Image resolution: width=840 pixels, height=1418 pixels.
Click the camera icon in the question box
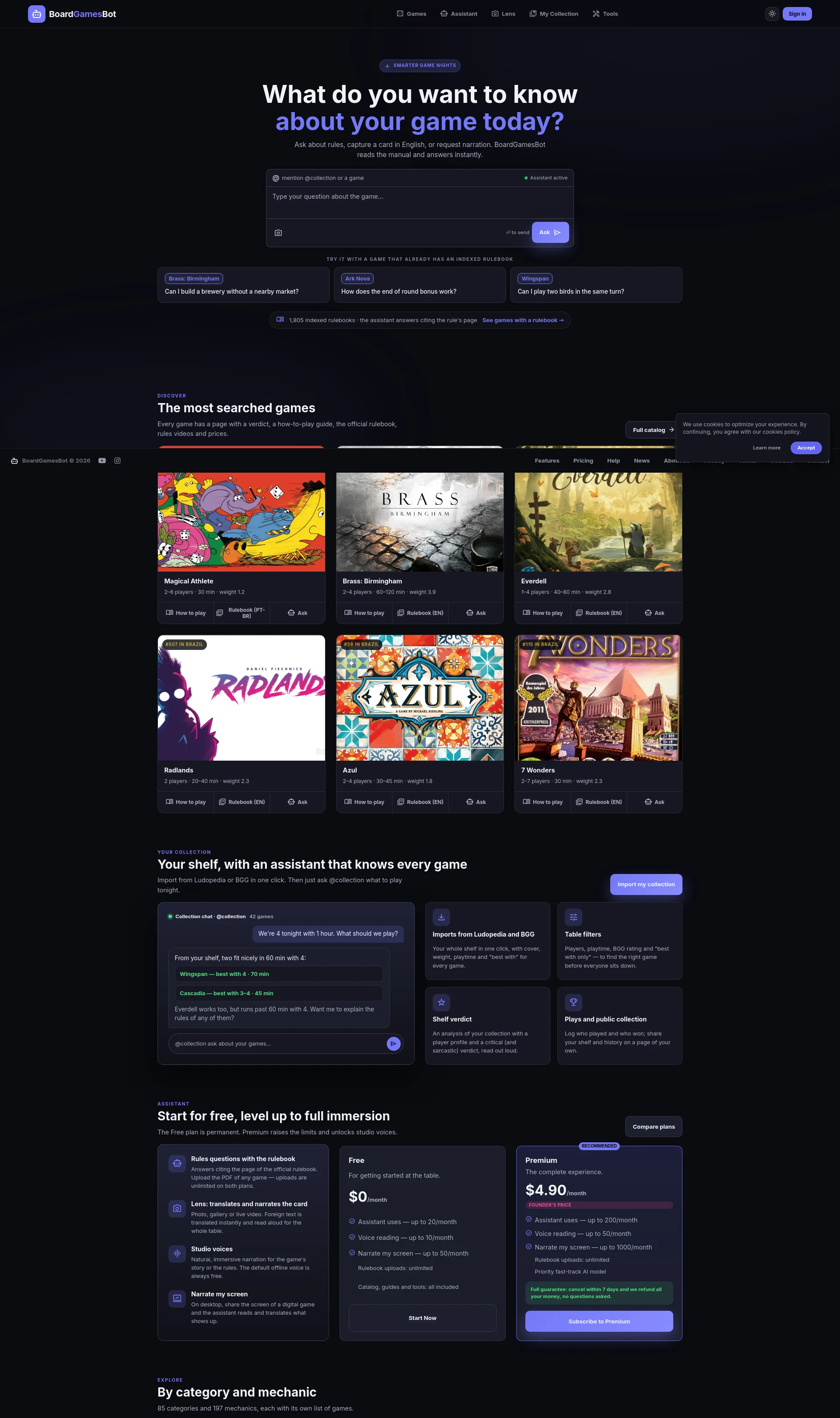279,233
